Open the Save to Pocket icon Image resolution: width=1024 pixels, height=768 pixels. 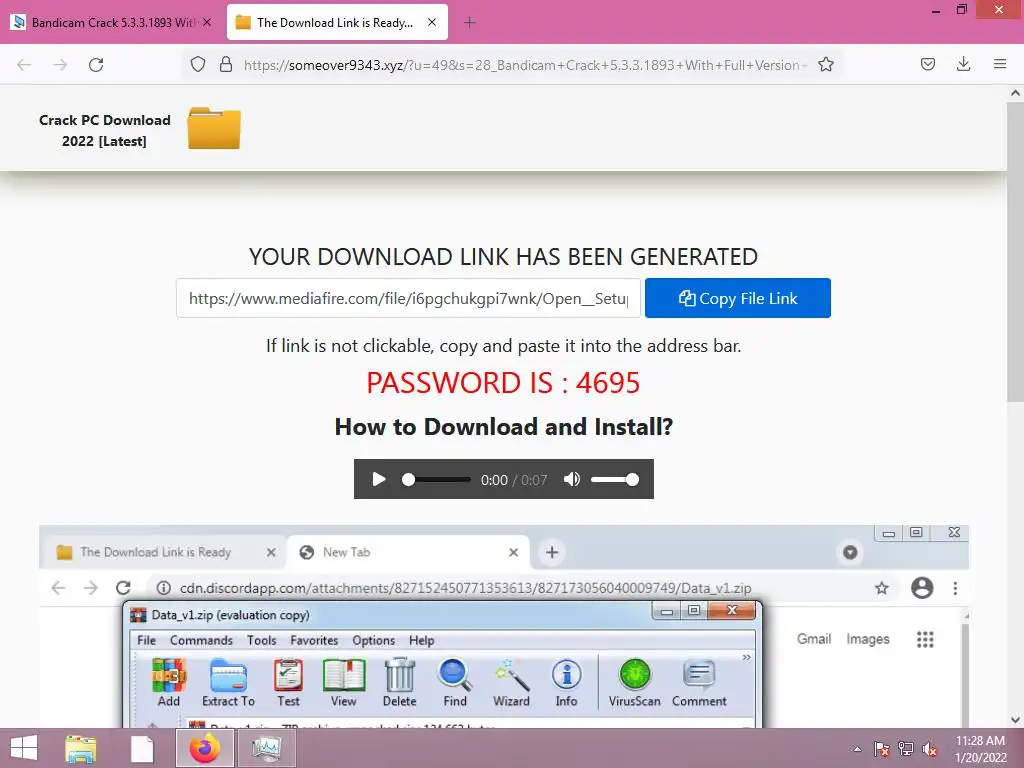[928, 65]
